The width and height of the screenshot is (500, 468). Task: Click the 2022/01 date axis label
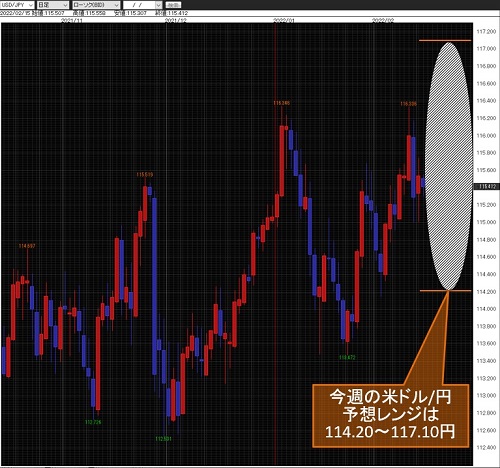point(284,20)
